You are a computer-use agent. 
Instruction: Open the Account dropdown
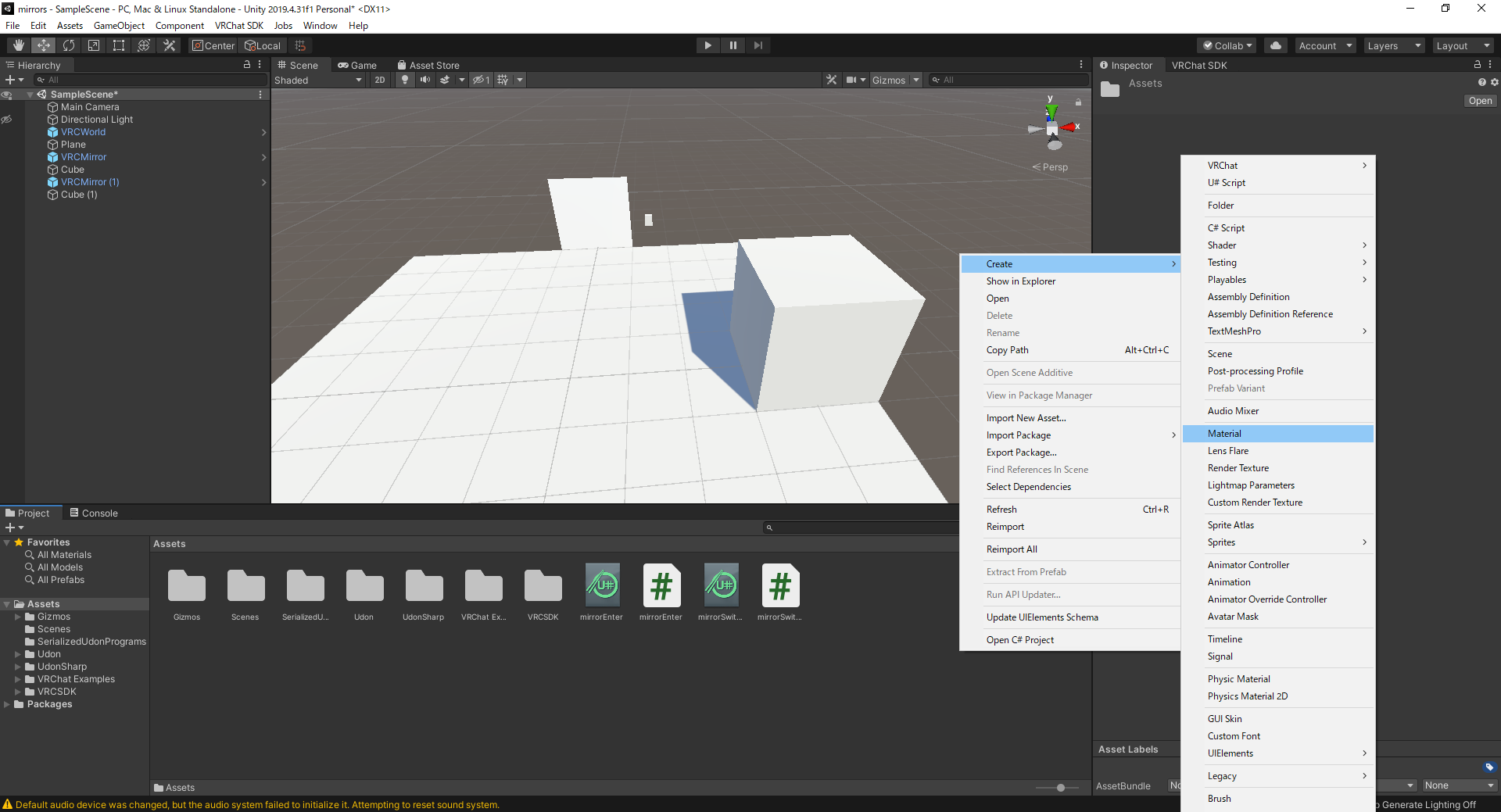pos(1325,45)
